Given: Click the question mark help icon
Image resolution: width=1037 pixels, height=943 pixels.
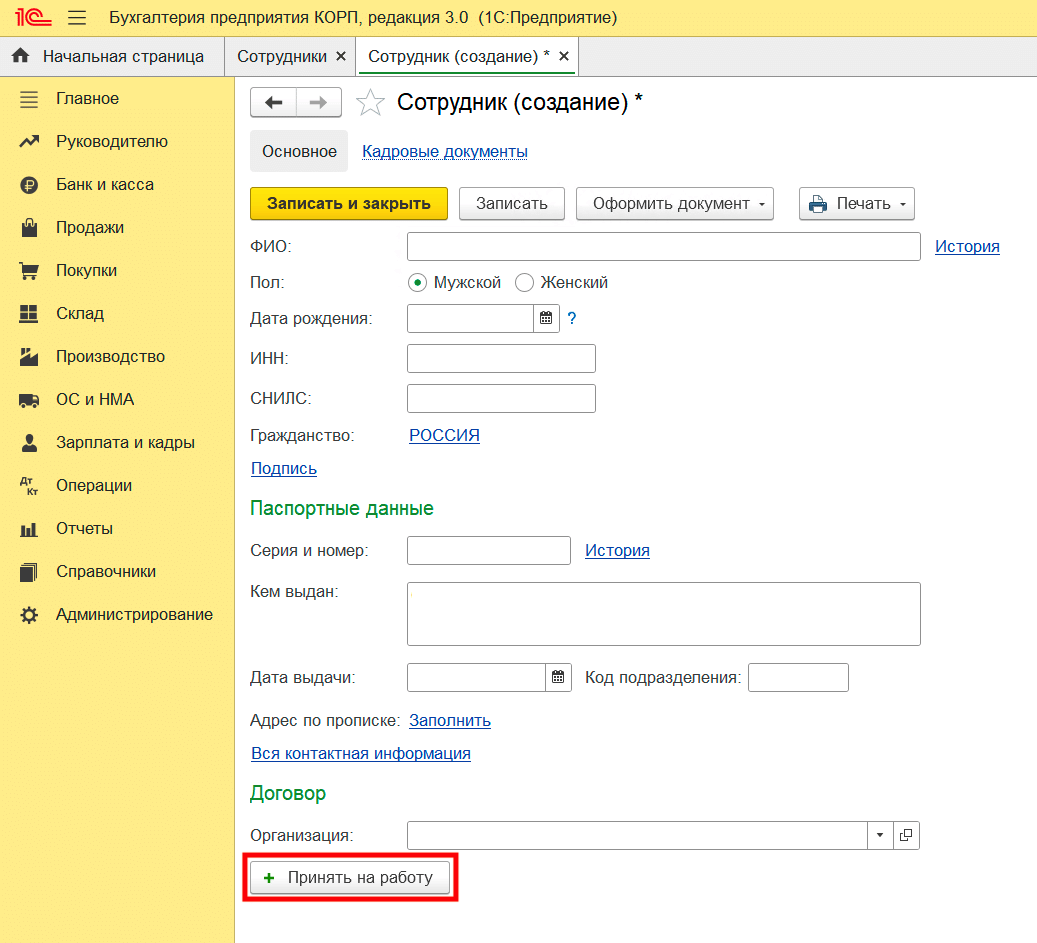Looking at the screenshot, I should point(572,319).
